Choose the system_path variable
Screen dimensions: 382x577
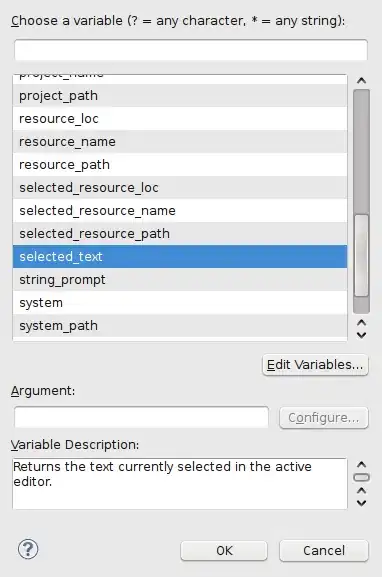180,326
